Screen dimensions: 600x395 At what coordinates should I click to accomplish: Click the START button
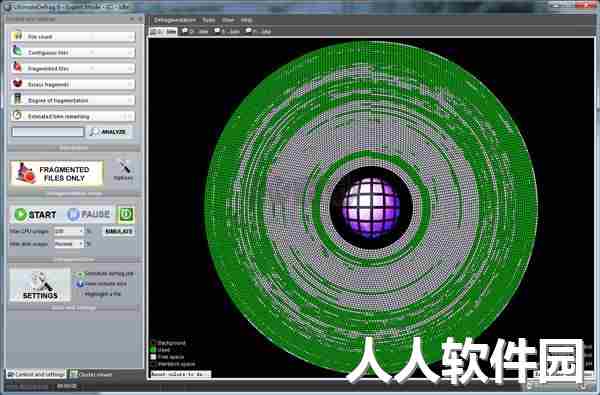coord(36,214)
